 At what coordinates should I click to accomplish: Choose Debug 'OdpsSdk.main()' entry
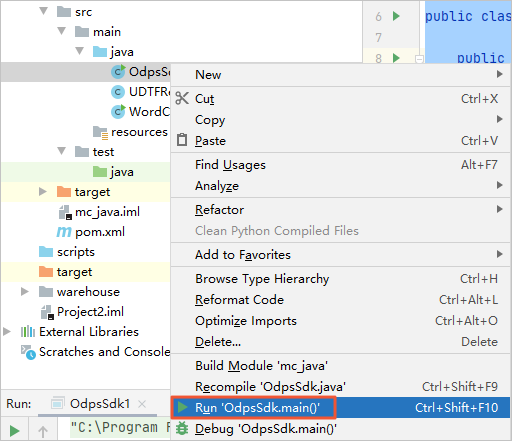coord(341,429)
